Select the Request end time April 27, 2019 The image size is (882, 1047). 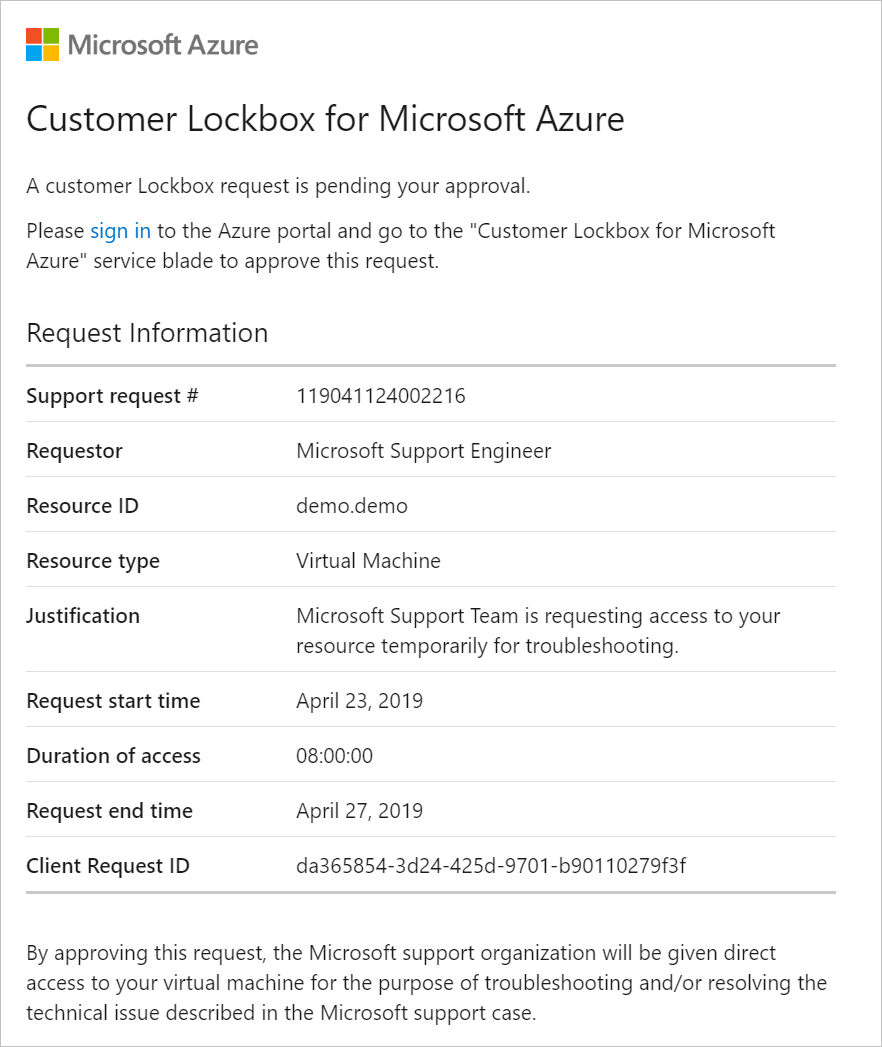pos(359,811)
